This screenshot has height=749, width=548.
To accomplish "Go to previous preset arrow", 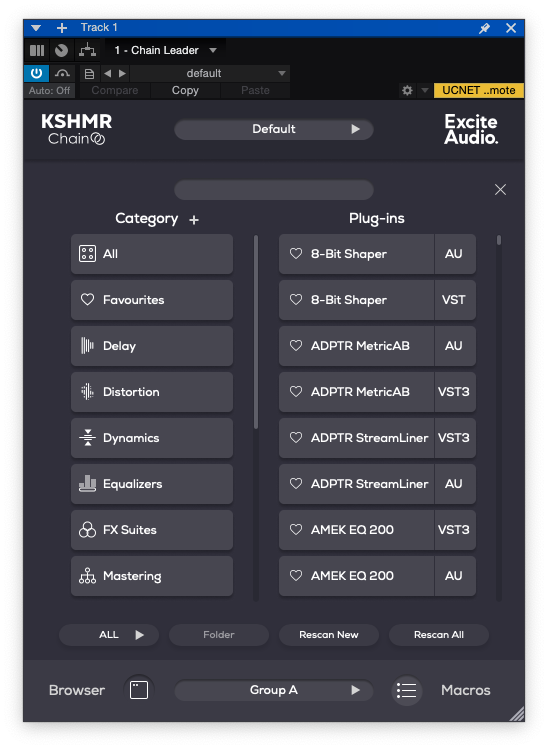I will tap(107, 73).
